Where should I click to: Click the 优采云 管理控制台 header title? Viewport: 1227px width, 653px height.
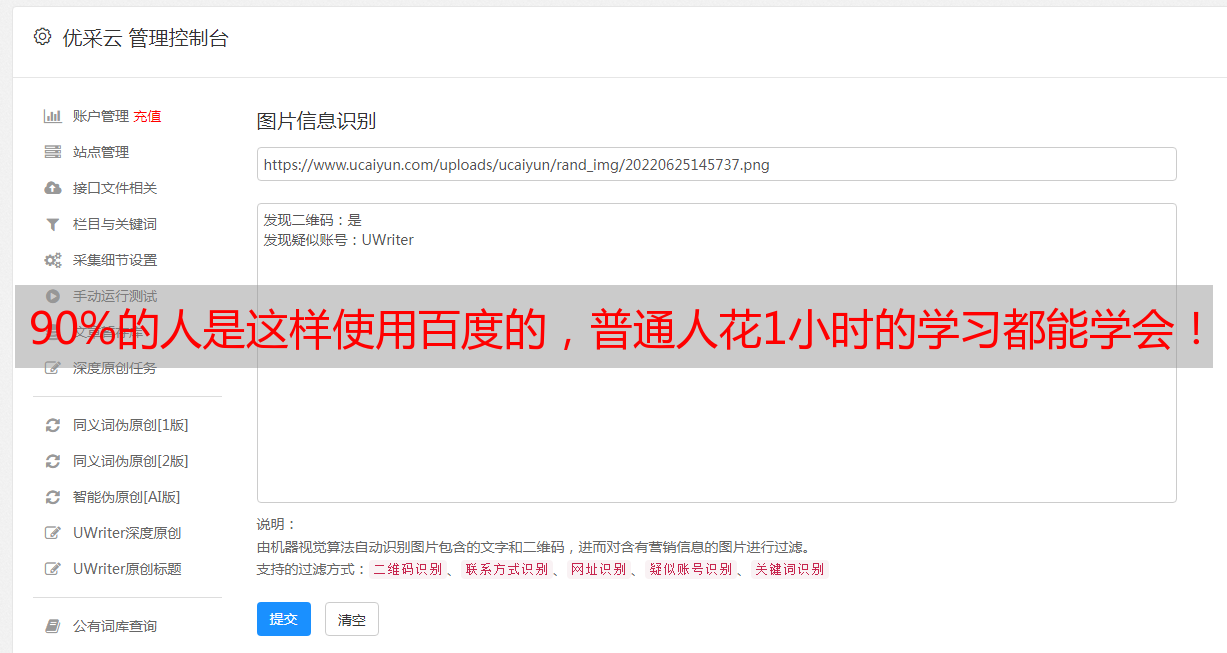145,38
